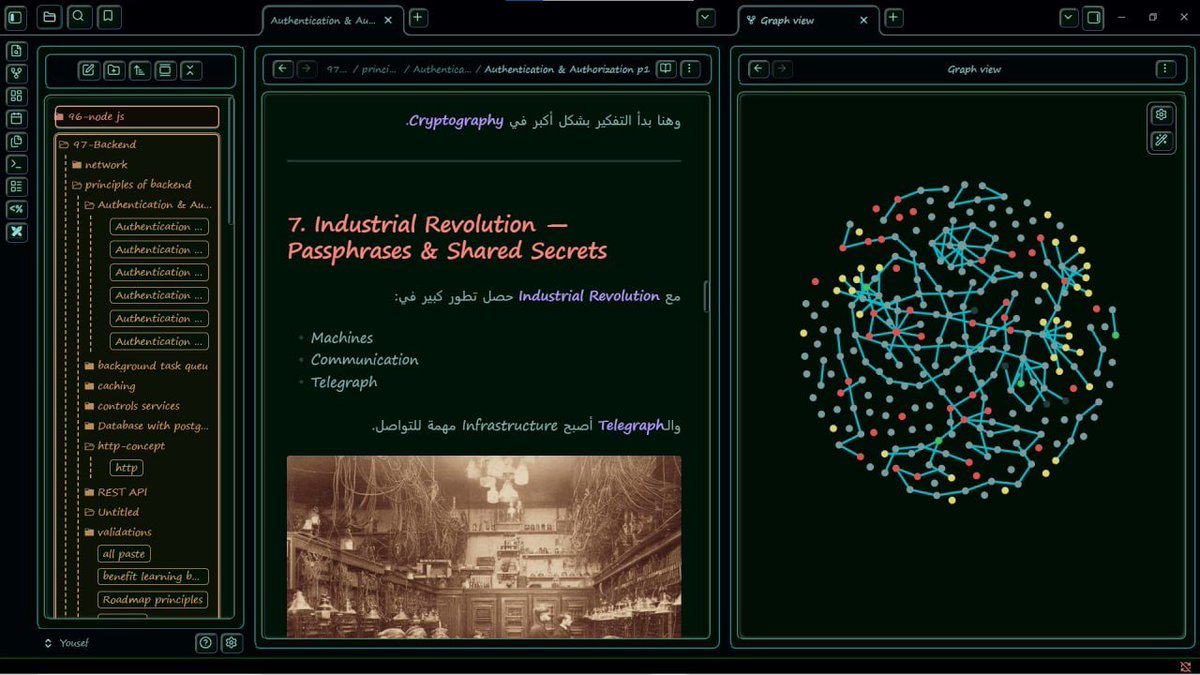The image size is (1200, 675).
Task: Collapse all folders in file explorer
Action: tap(191, 70)
